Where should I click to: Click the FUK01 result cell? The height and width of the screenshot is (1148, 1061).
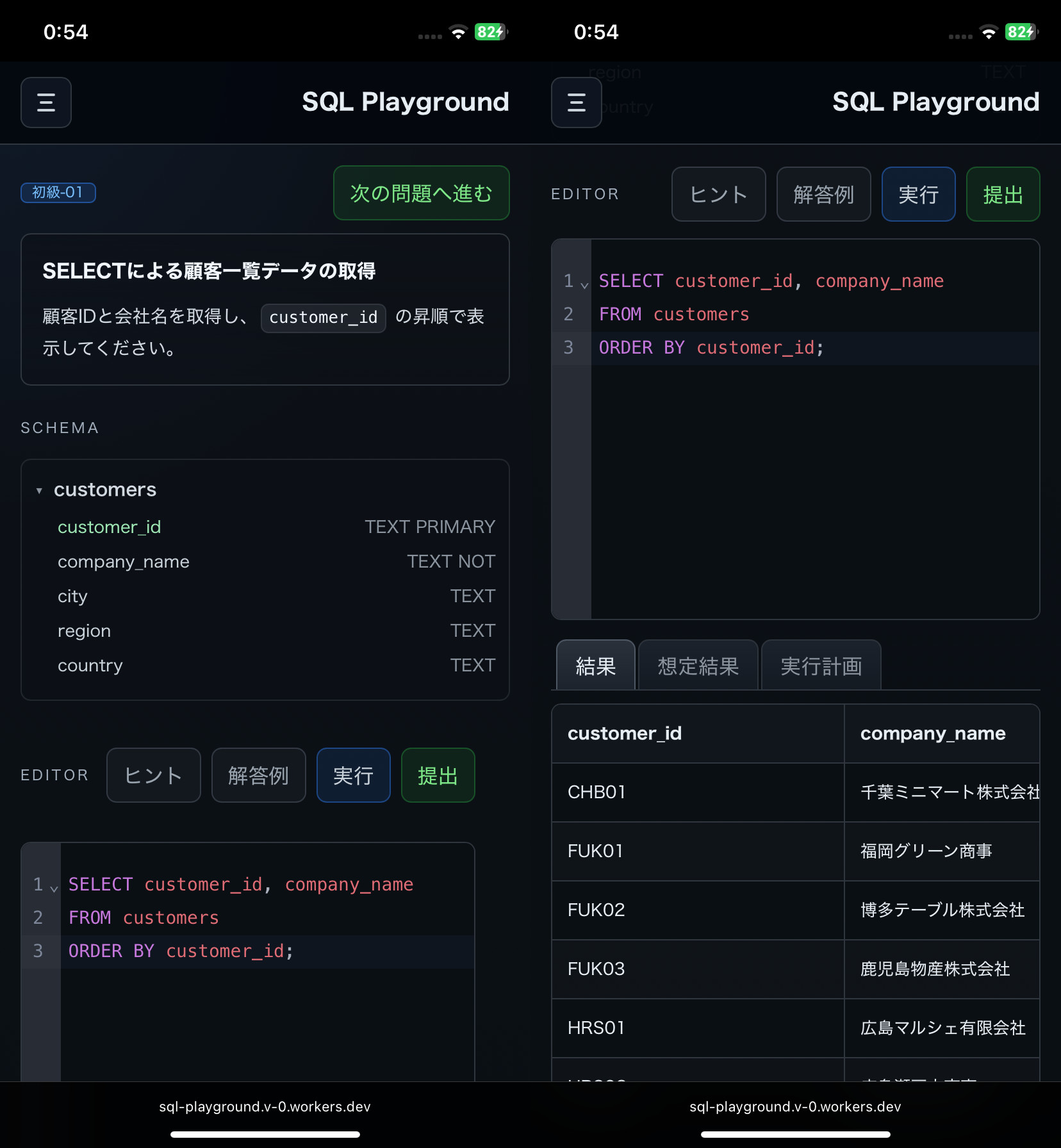pyautogui.click(x=698, y=851)
